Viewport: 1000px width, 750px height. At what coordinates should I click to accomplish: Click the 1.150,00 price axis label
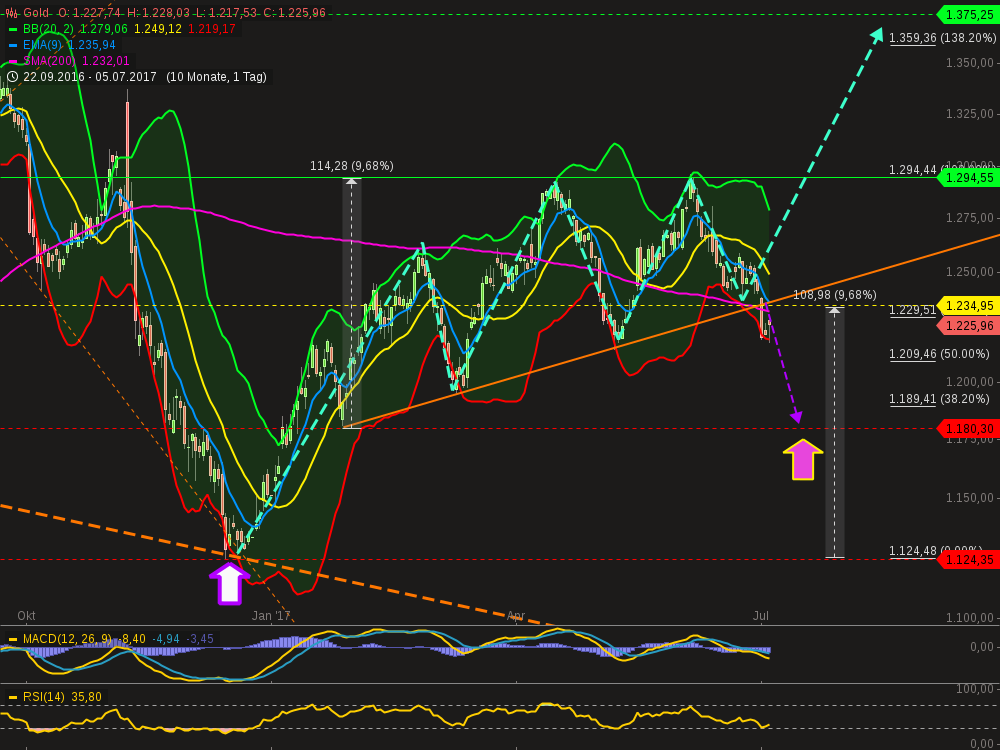click(971, 497)
